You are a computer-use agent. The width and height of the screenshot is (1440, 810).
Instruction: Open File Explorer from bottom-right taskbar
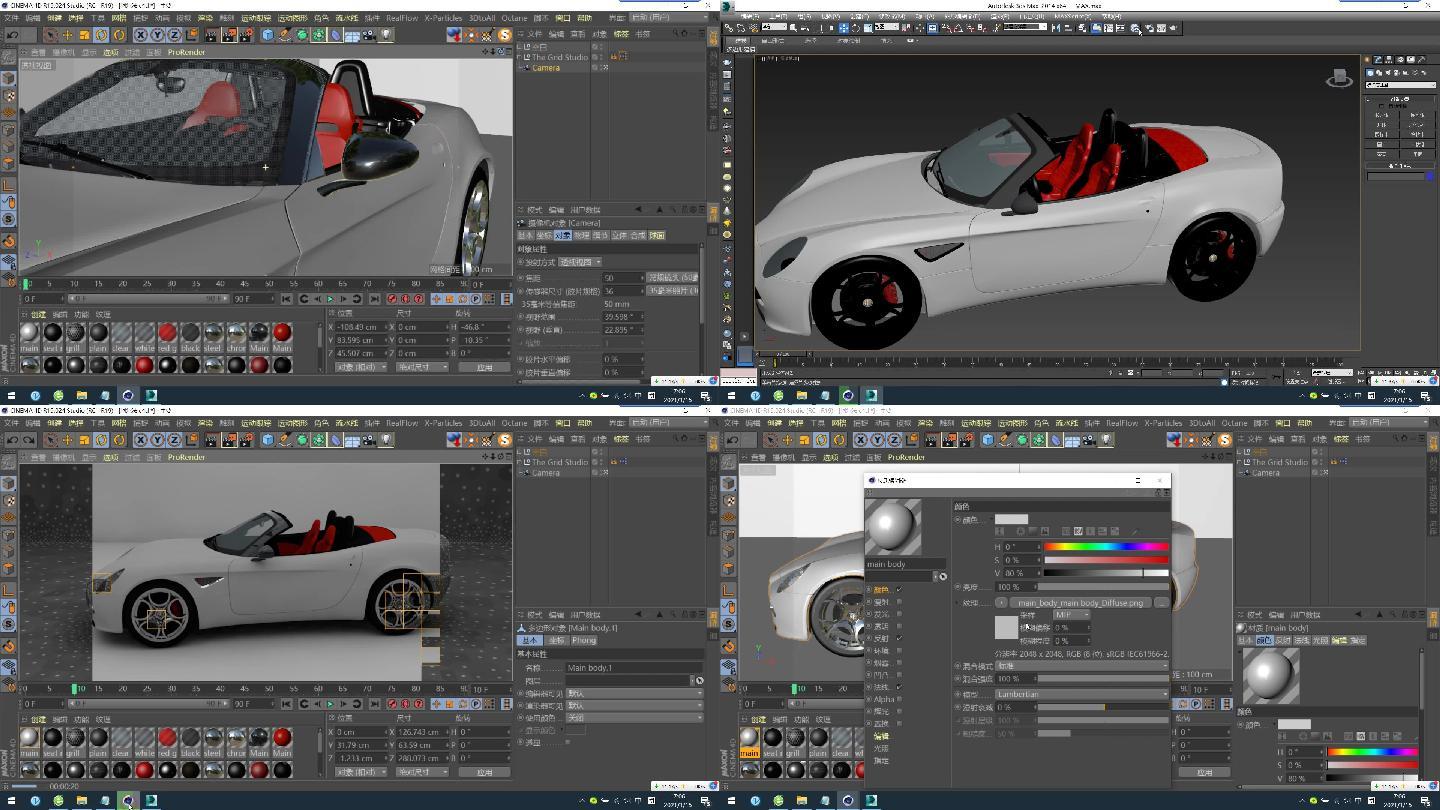801,801
